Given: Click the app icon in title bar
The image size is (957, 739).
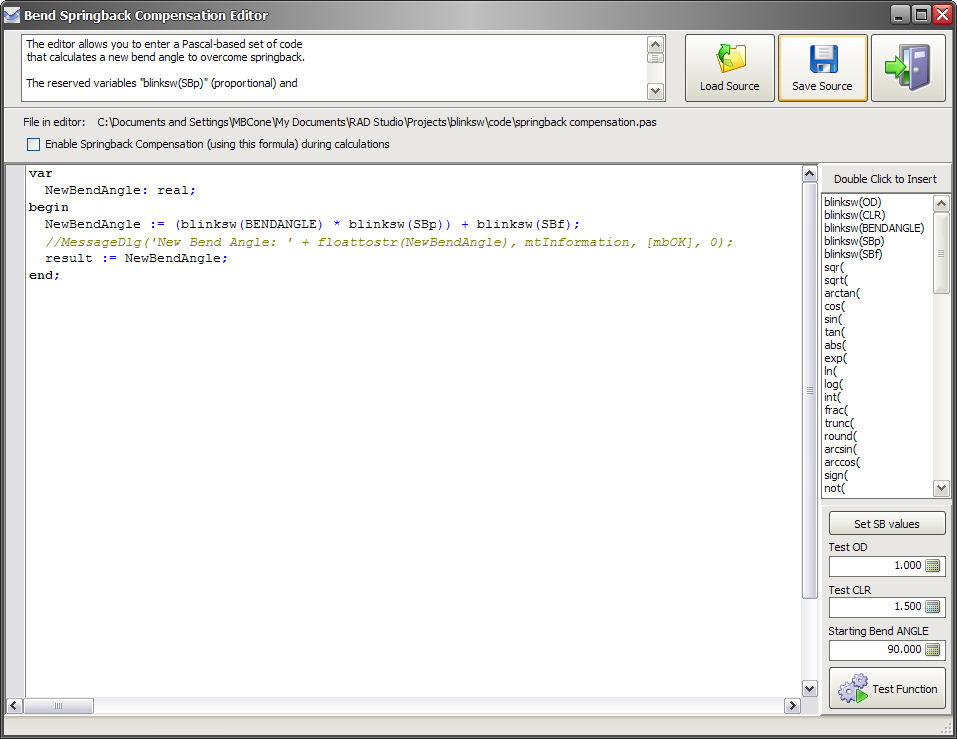Looking at the screenshot, I should click(12, 15).
